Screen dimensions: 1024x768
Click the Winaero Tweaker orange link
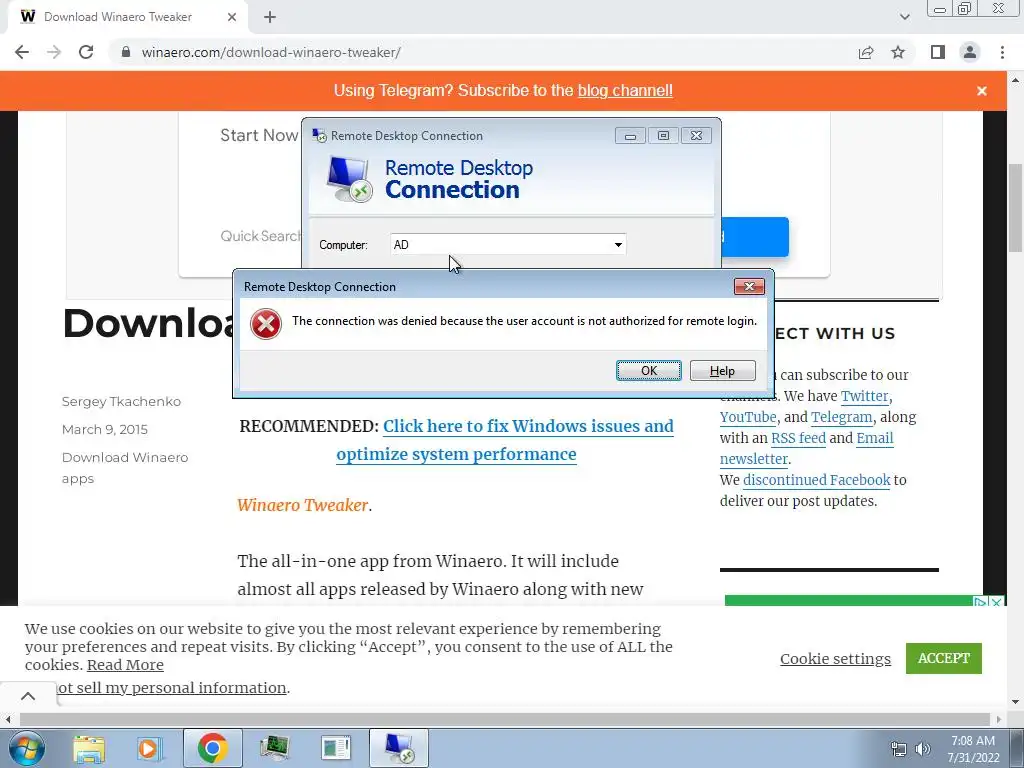pyautogui.click(x=302, y=505)
